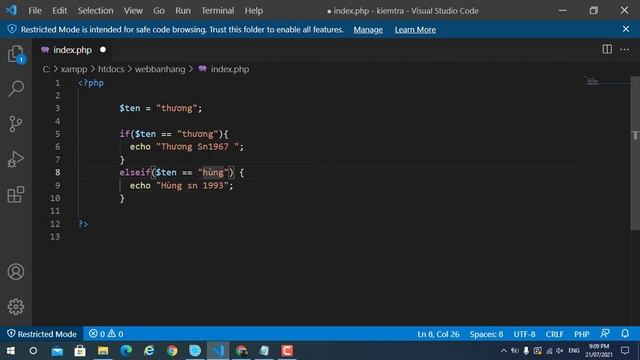The width and height of the screenshot is (640, 360).
Task: Click the xampp breadcrumb segment
Action: 73,69
